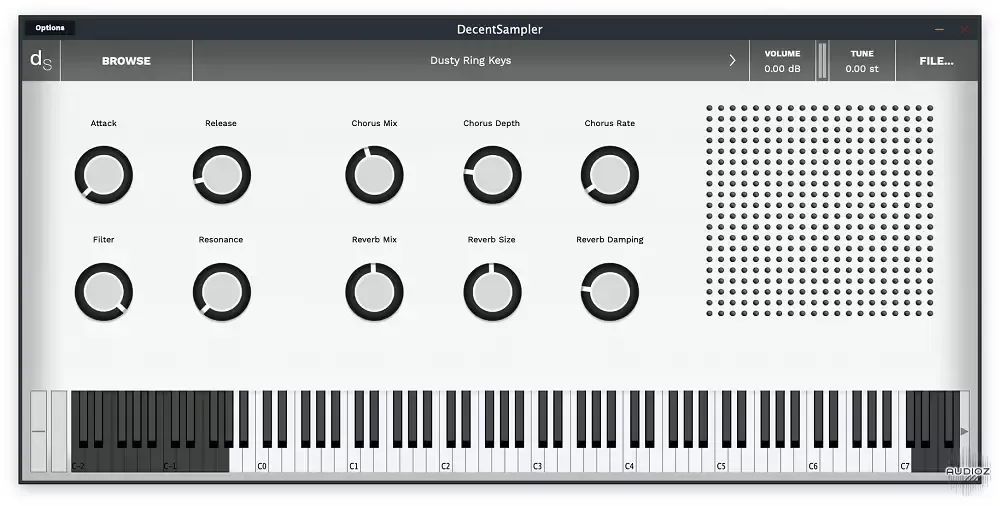Click the Dusty Ring Keys preset name
The height and width of the screenshot is (506, 1000).
[471, 61]
